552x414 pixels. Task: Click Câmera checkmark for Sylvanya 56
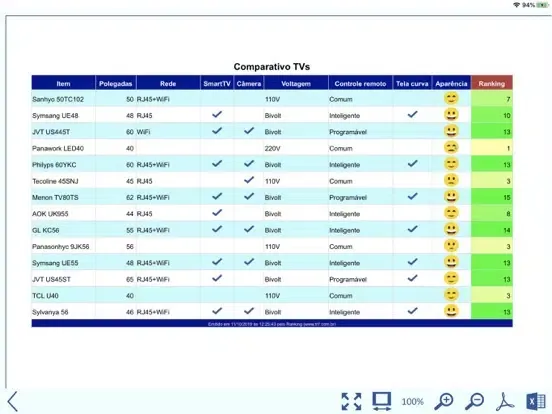coord(249,311)
